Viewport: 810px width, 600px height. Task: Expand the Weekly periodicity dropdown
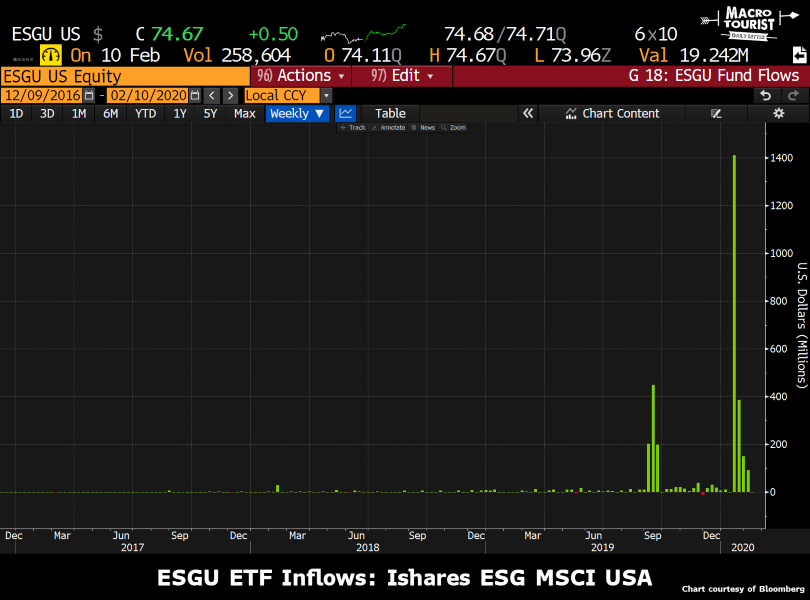tap(297, 113)
